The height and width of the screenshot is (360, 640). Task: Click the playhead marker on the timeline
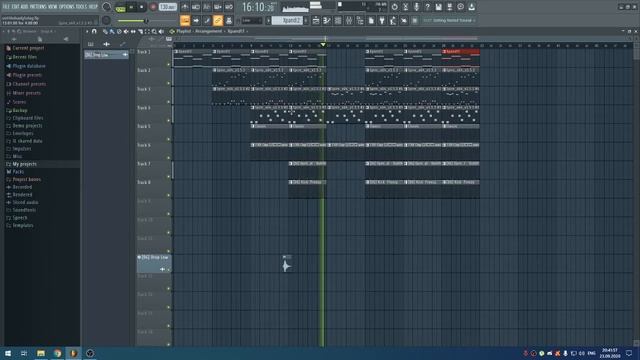pyautogui.click(x=323, y=44)
